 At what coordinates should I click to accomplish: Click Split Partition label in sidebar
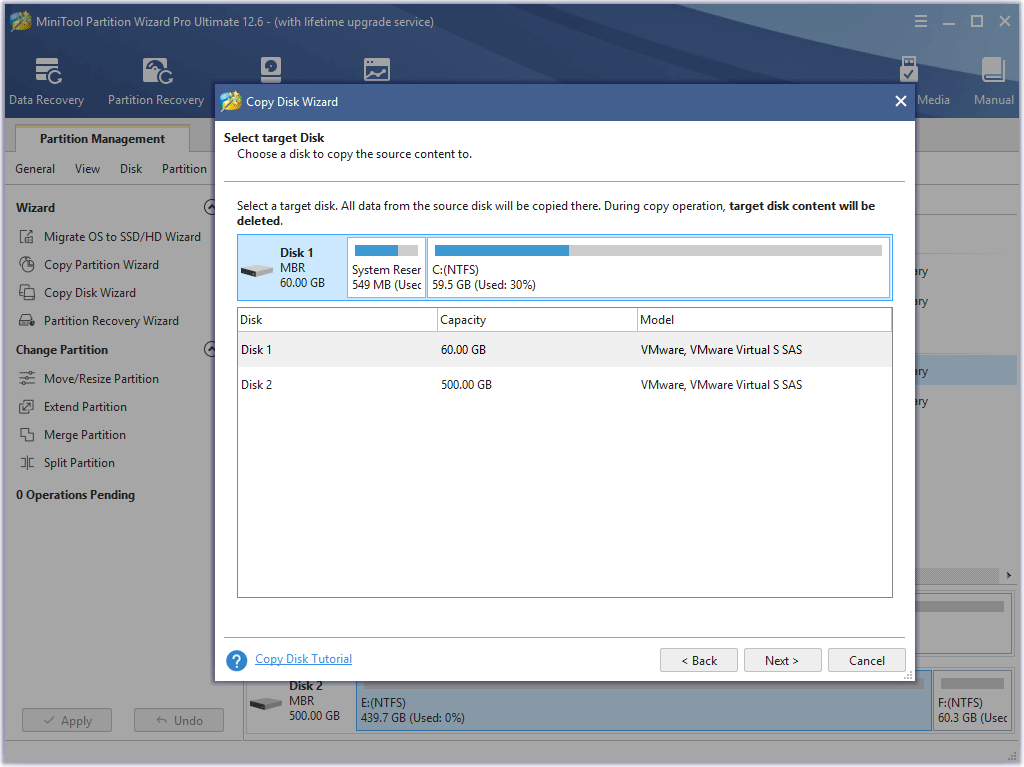[79, 463]
